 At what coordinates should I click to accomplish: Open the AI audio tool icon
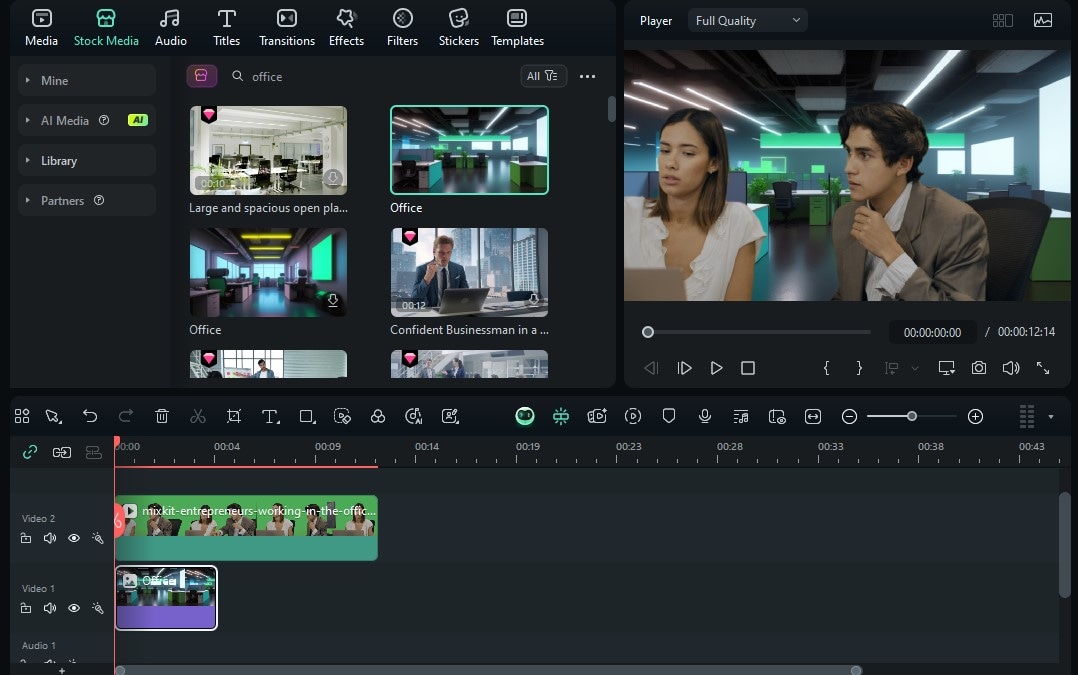tap(413, 416)
